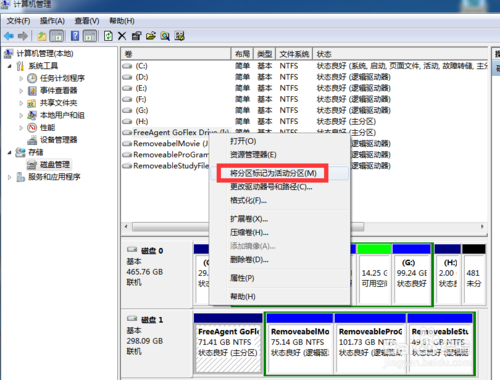This screenshot has width=500, height=380.
Task: Click the blue Help question mark icon
Action: tap(75, 36)
